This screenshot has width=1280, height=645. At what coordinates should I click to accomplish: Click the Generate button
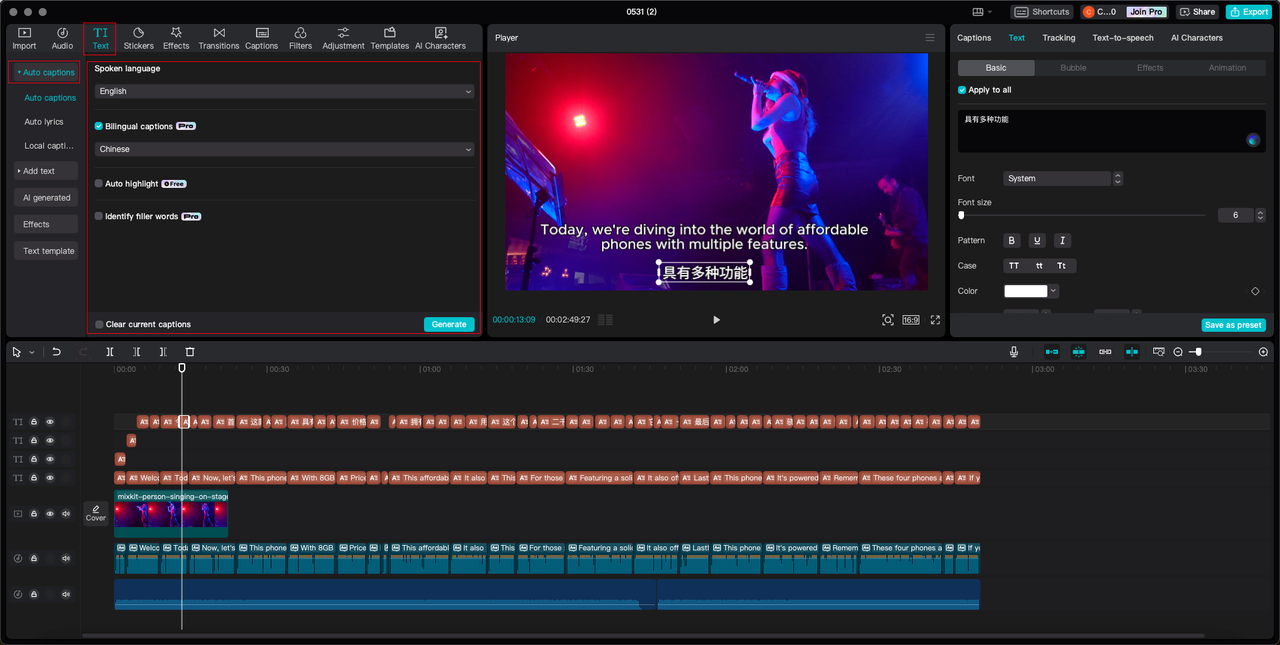(x=449, y=324)
